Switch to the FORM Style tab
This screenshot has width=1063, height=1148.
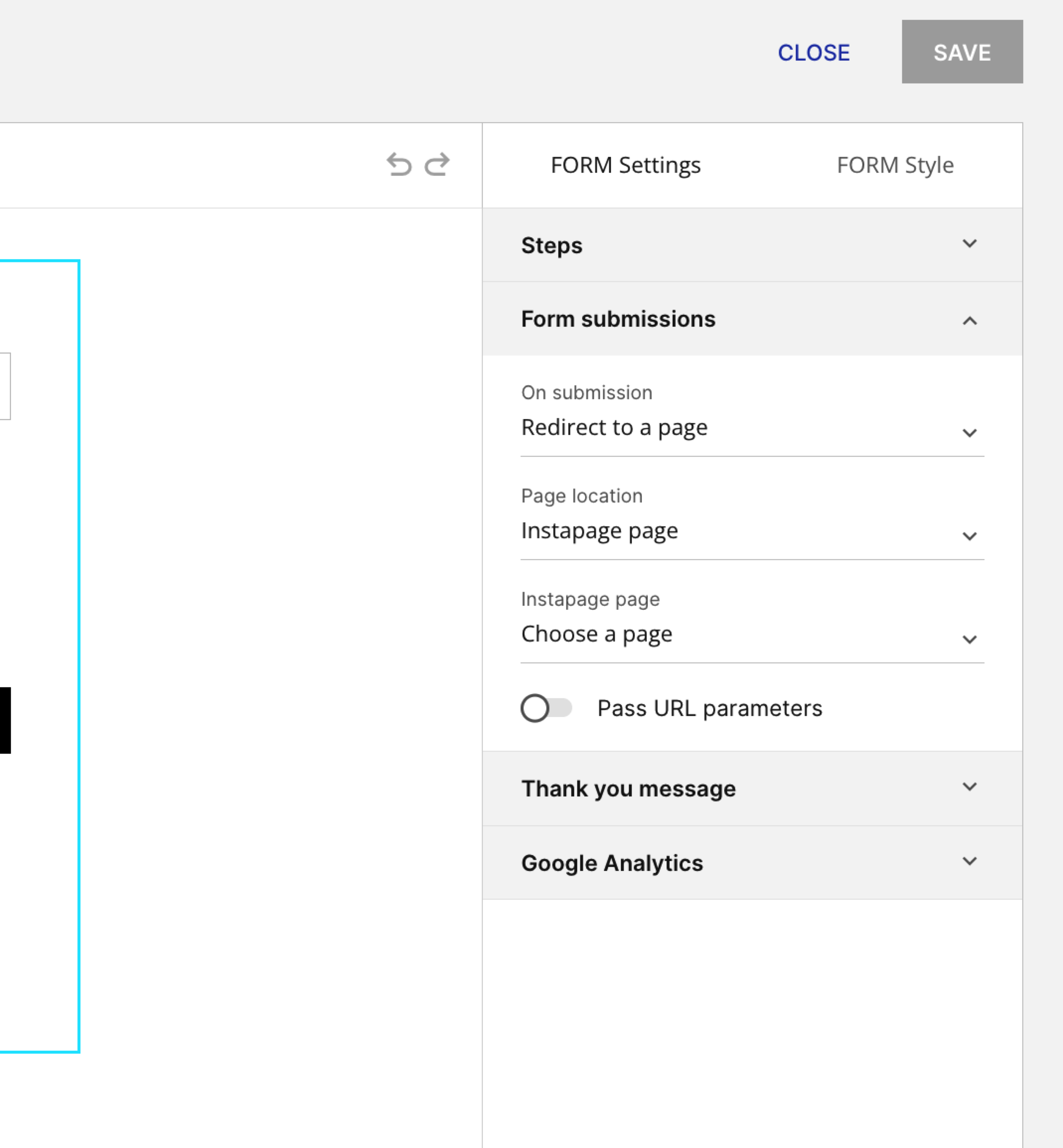(x=895, y=165)
